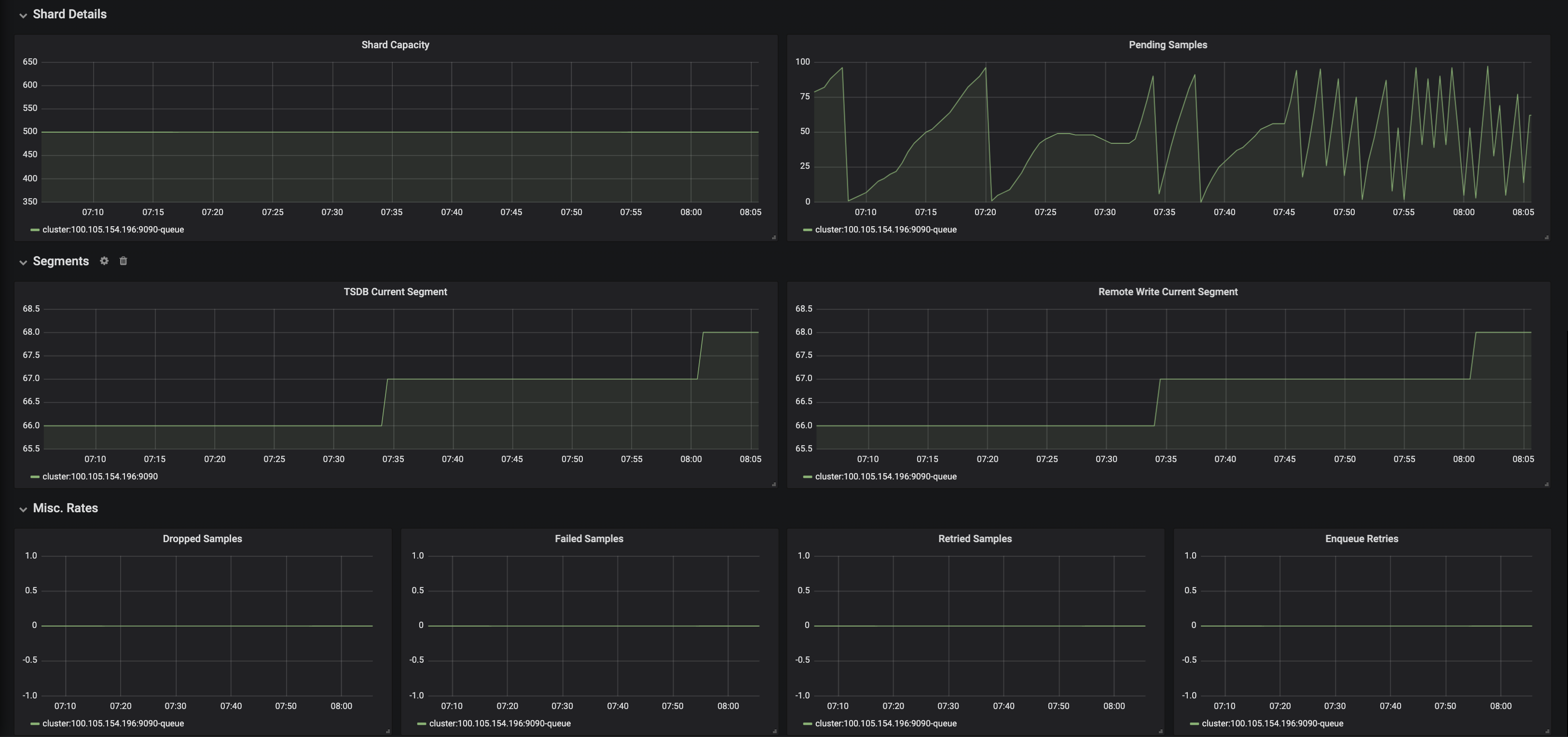Open color picker for Remote Write Segment series
Screen dimensions: 1568x737
click(x=808, y=477)
